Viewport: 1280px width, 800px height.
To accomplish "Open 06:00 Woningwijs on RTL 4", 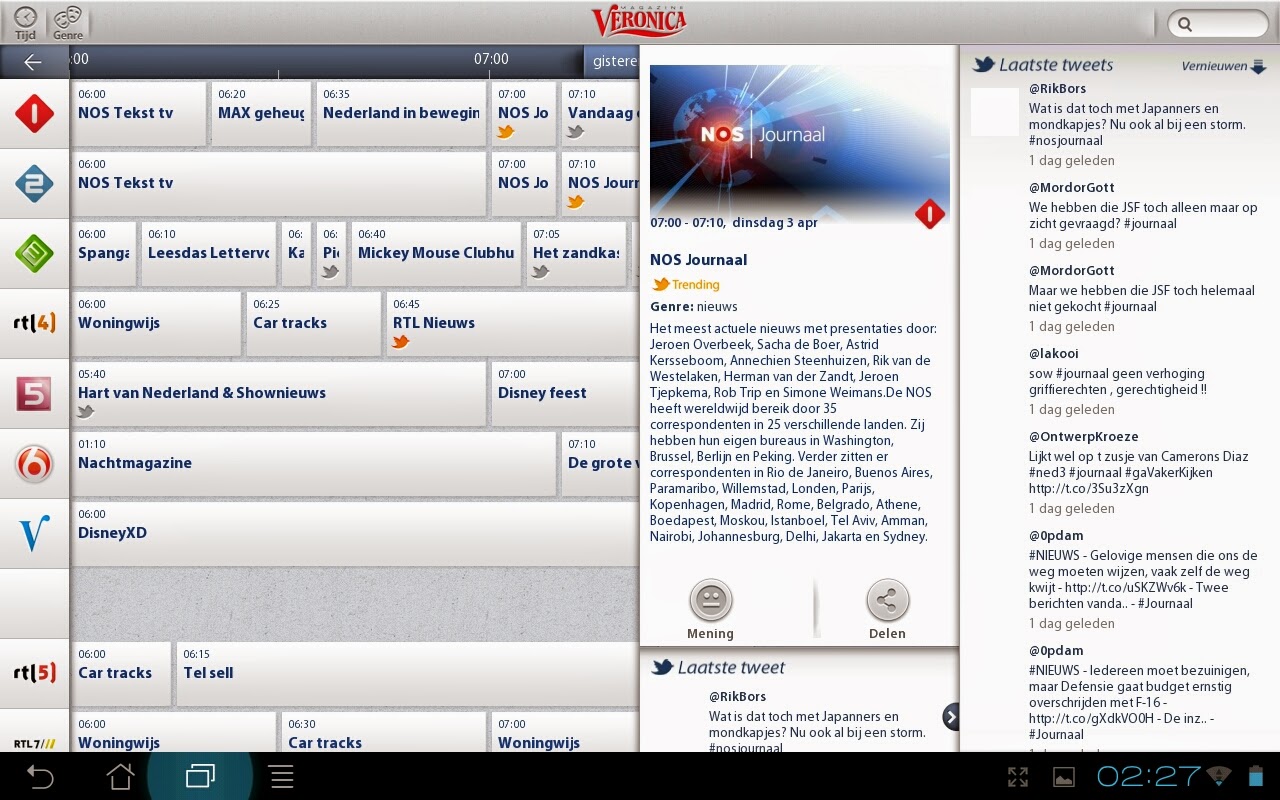I will (x=156, y=324).
